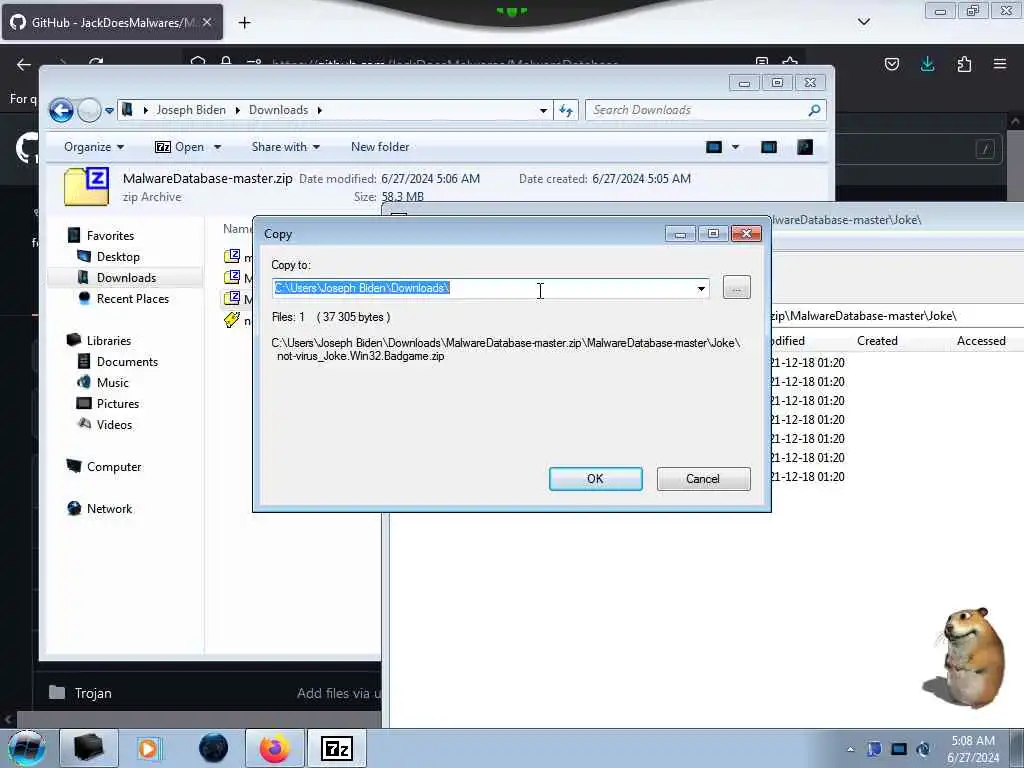Go back in Firefox

[24, 64]
